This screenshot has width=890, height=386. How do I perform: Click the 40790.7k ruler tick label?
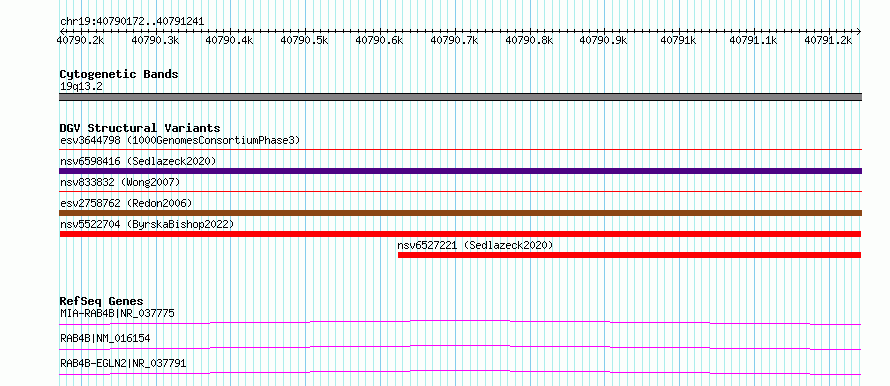(x=454, y=40)
